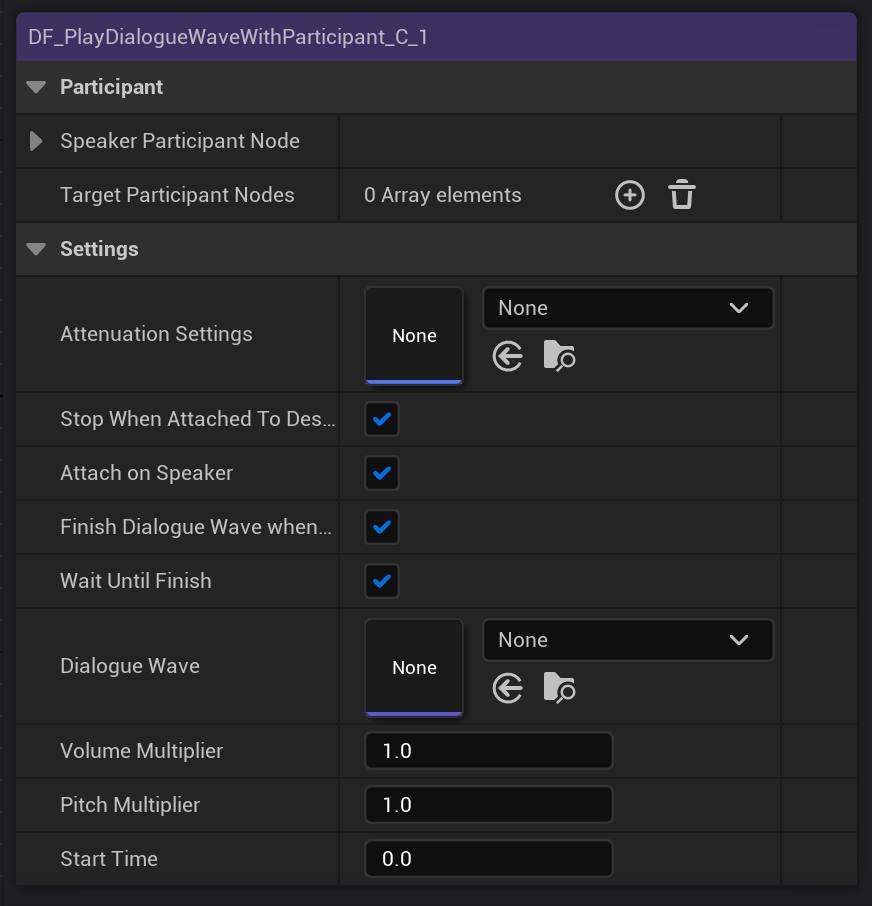Collapse the Participant section
This screenshot has width=872, height=906.
pyautogui.click(x=37, y=87)
